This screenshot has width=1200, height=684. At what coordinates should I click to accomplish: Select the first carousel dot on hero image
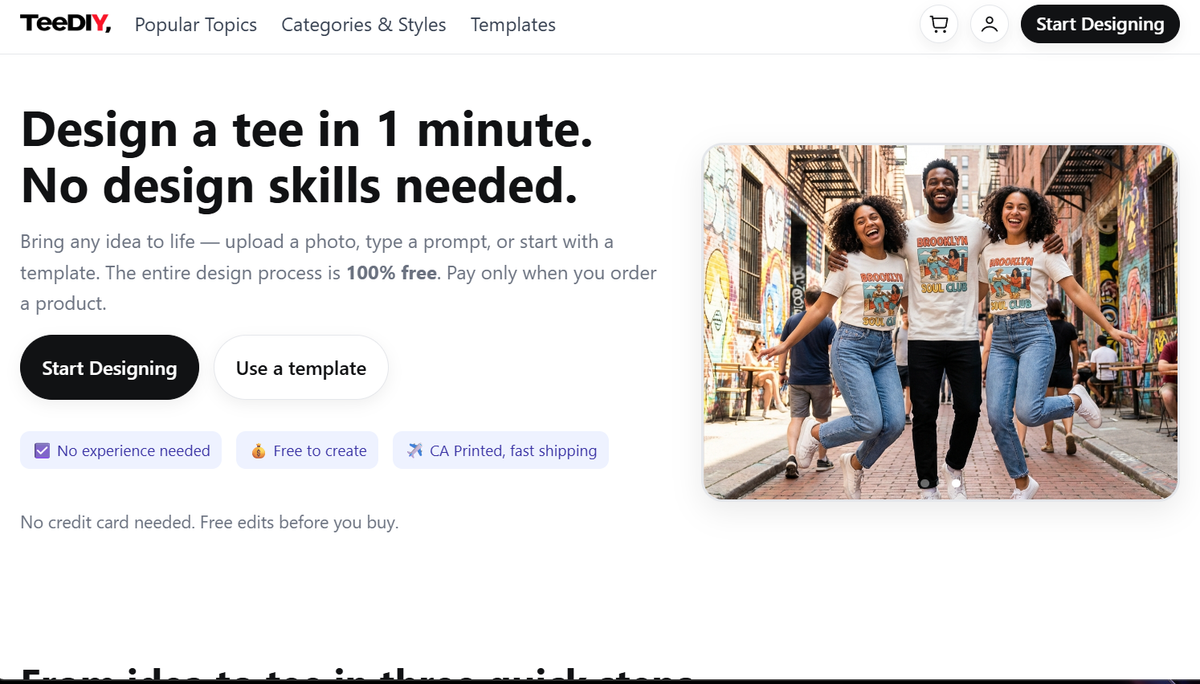(925, 483)
